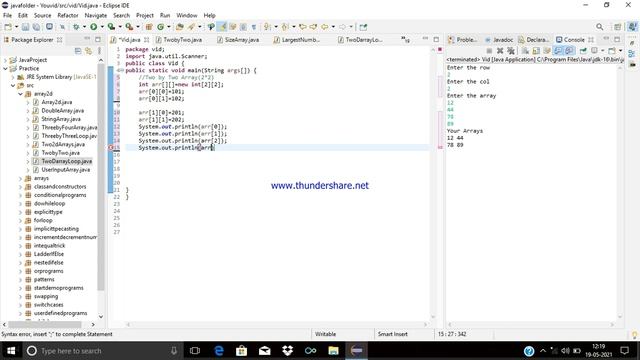Screen dimensions: 640x360
Task: Click the Back navigation arrow
Action: [324, 27]
